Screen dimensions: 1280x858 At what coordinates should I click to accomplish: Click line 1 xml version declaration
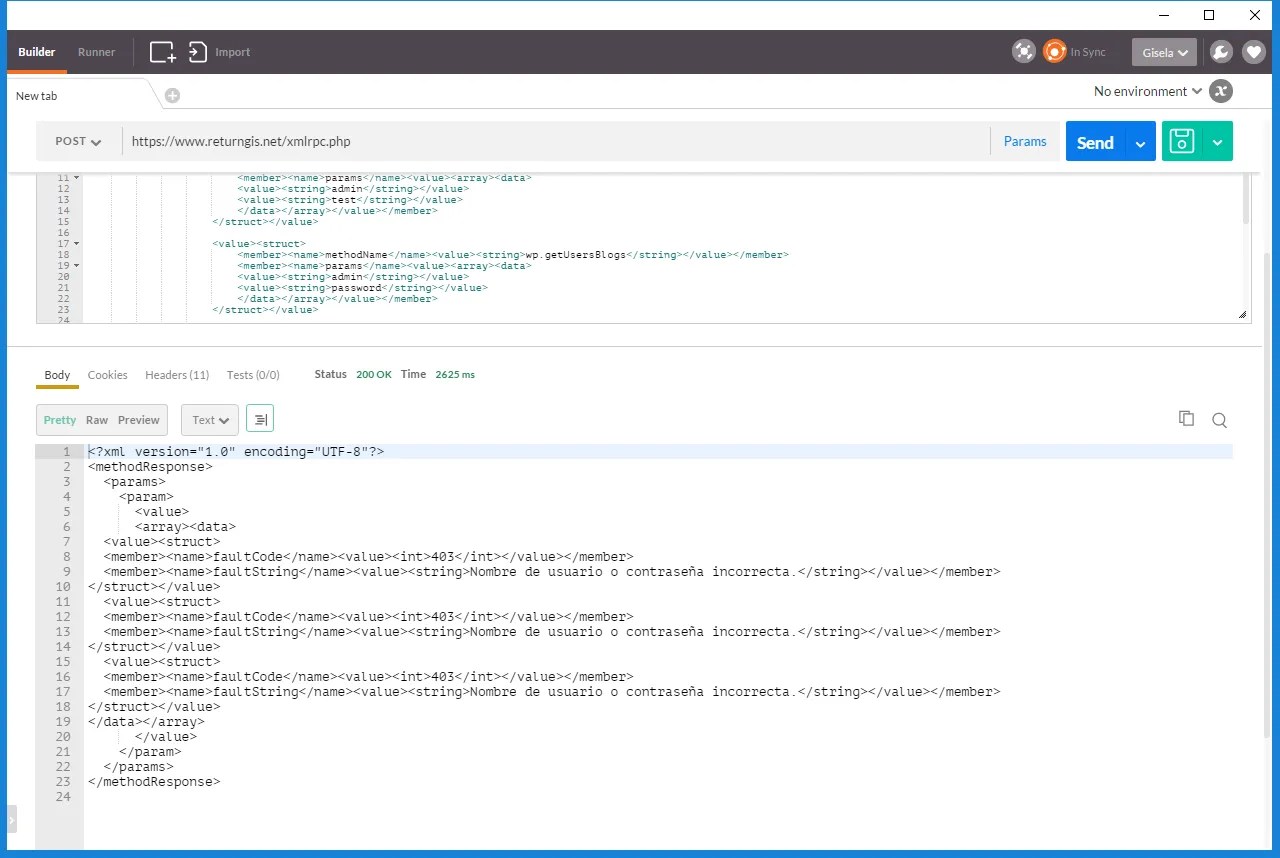[236, 452]
